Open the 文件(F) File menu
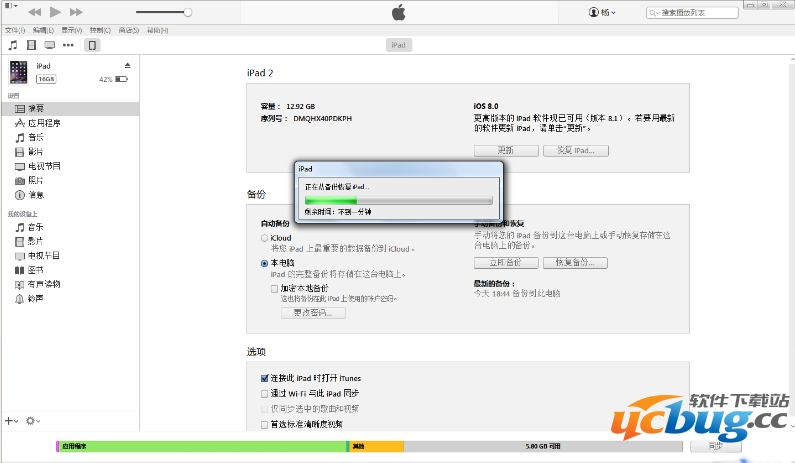Screen dimensions: 795x463 pyautogui.click(x=14, y=30)
